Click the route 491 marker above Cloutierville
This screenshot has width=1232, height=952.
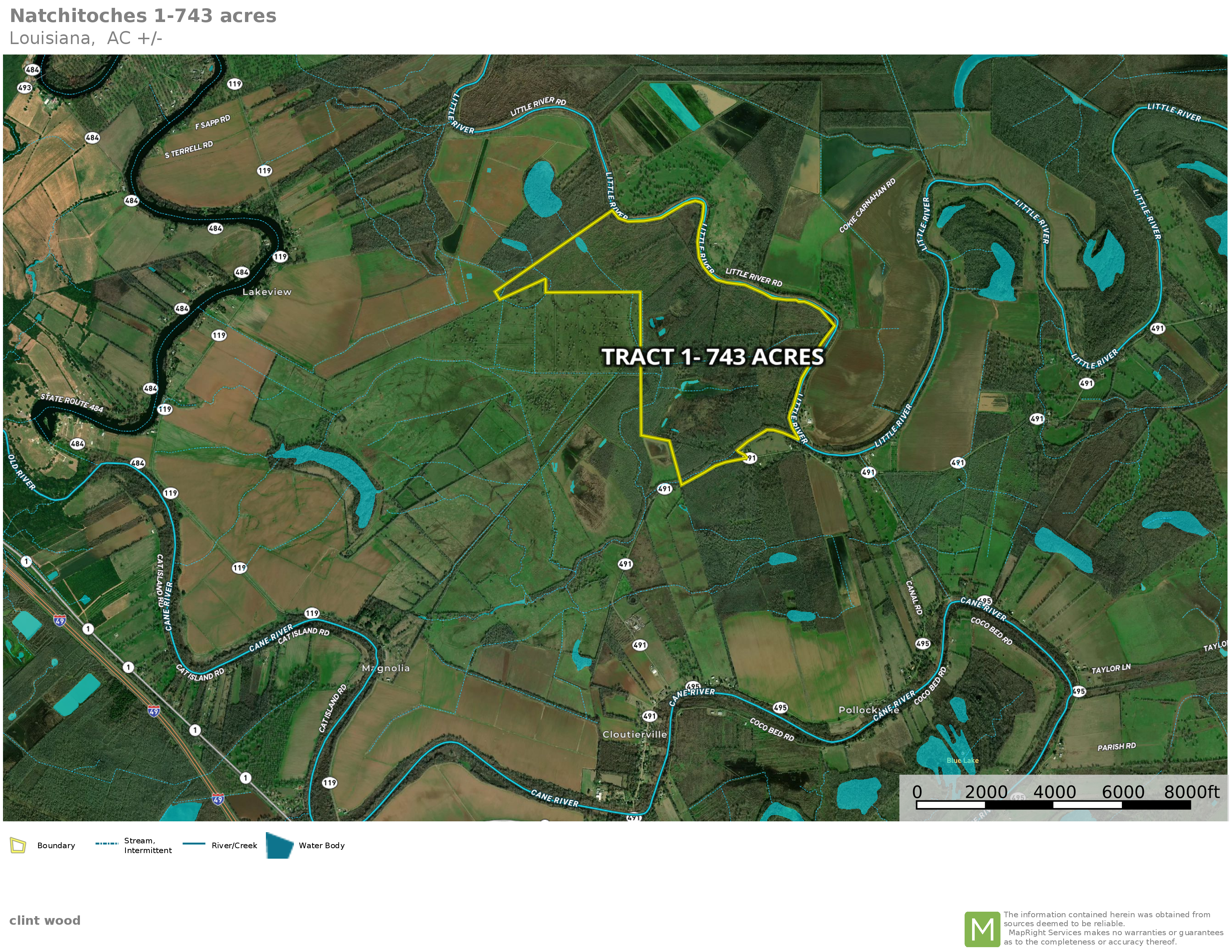[x=650, y=716]
